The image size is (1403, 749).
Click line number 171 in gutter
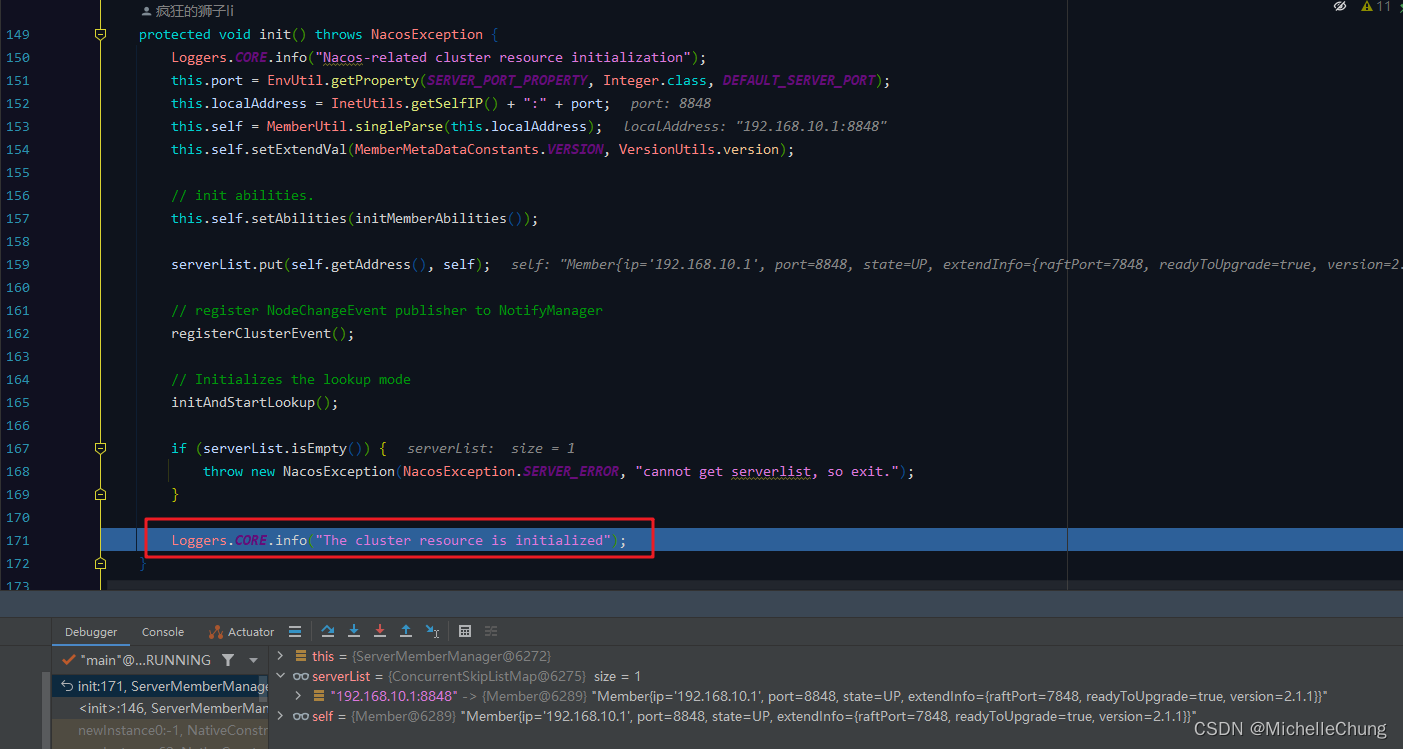click(x=18, y=540)
